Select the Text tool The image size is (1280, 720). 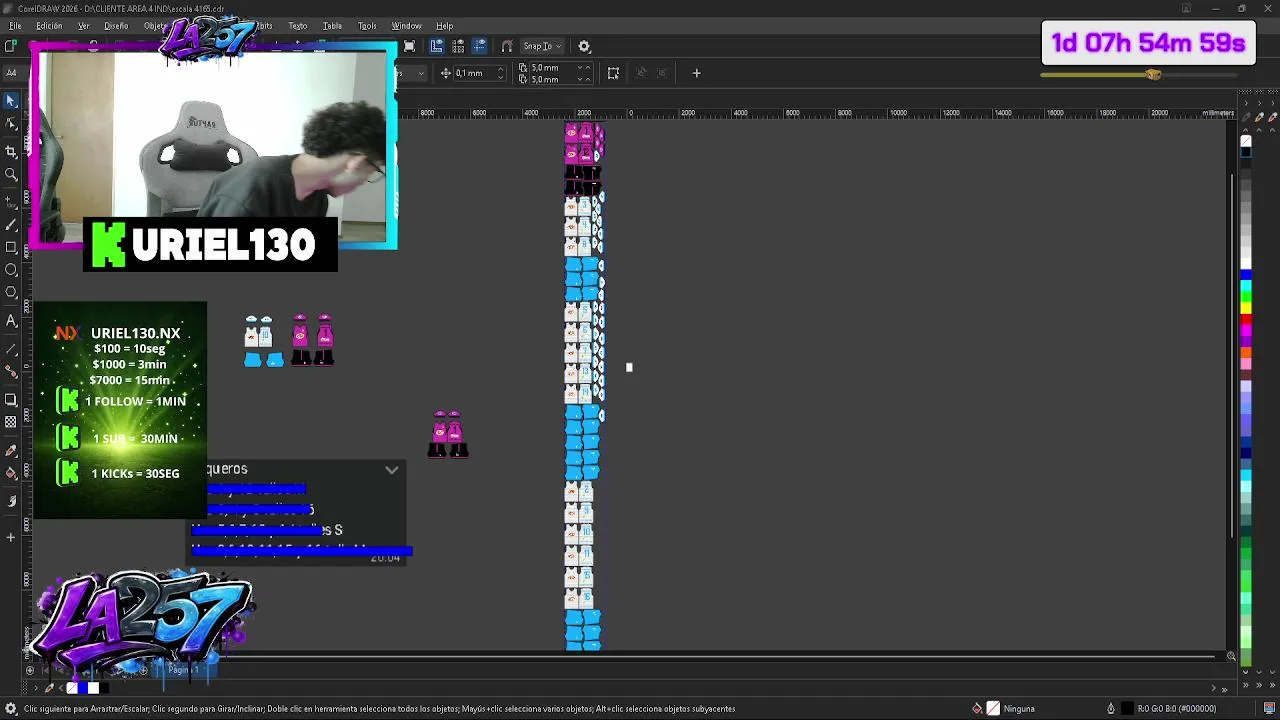pyautogui.click(x=11, y=321)
